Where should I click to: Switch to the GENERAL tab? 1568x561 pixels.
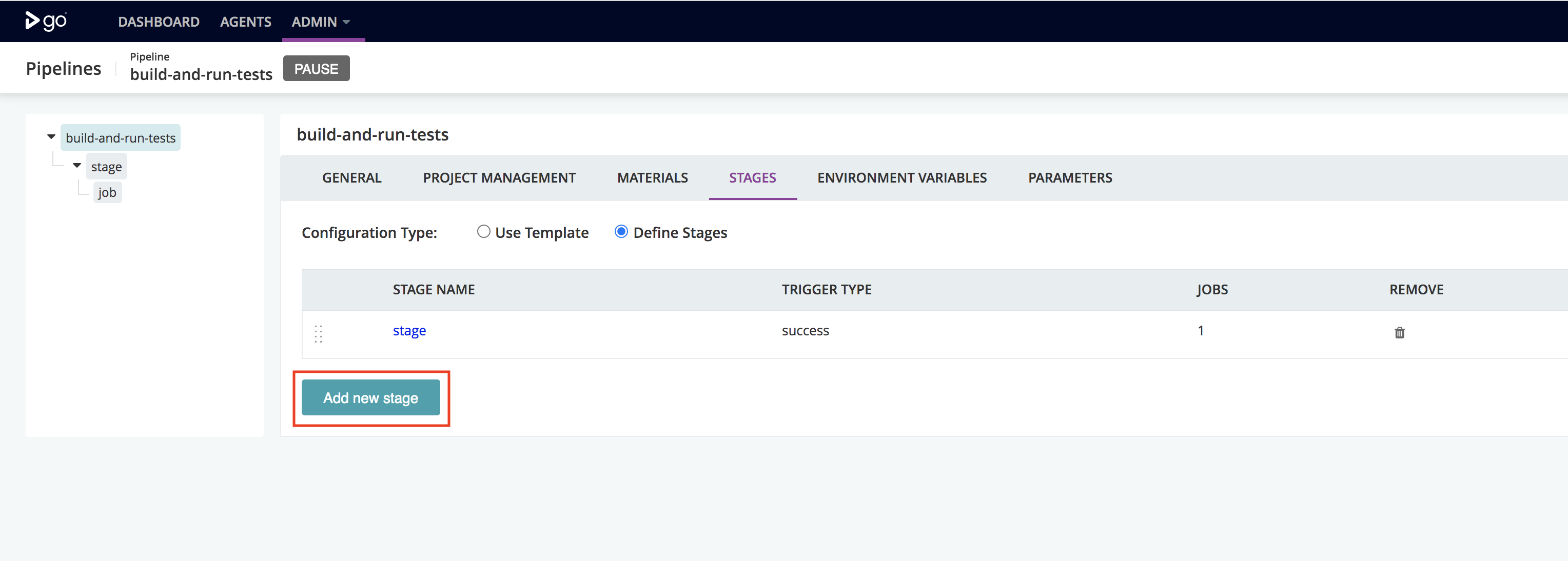point(352,177)
